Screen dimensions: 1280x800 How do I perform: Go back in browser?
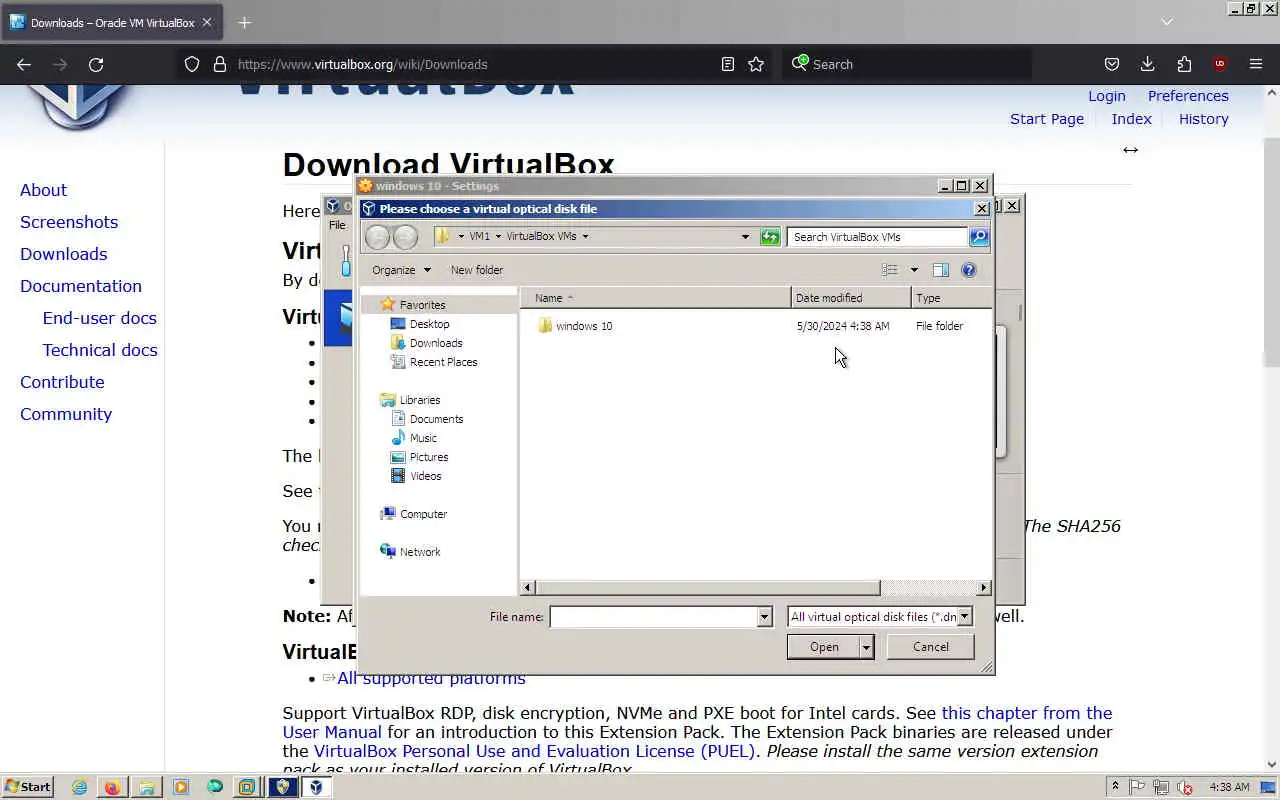(24, 64)
